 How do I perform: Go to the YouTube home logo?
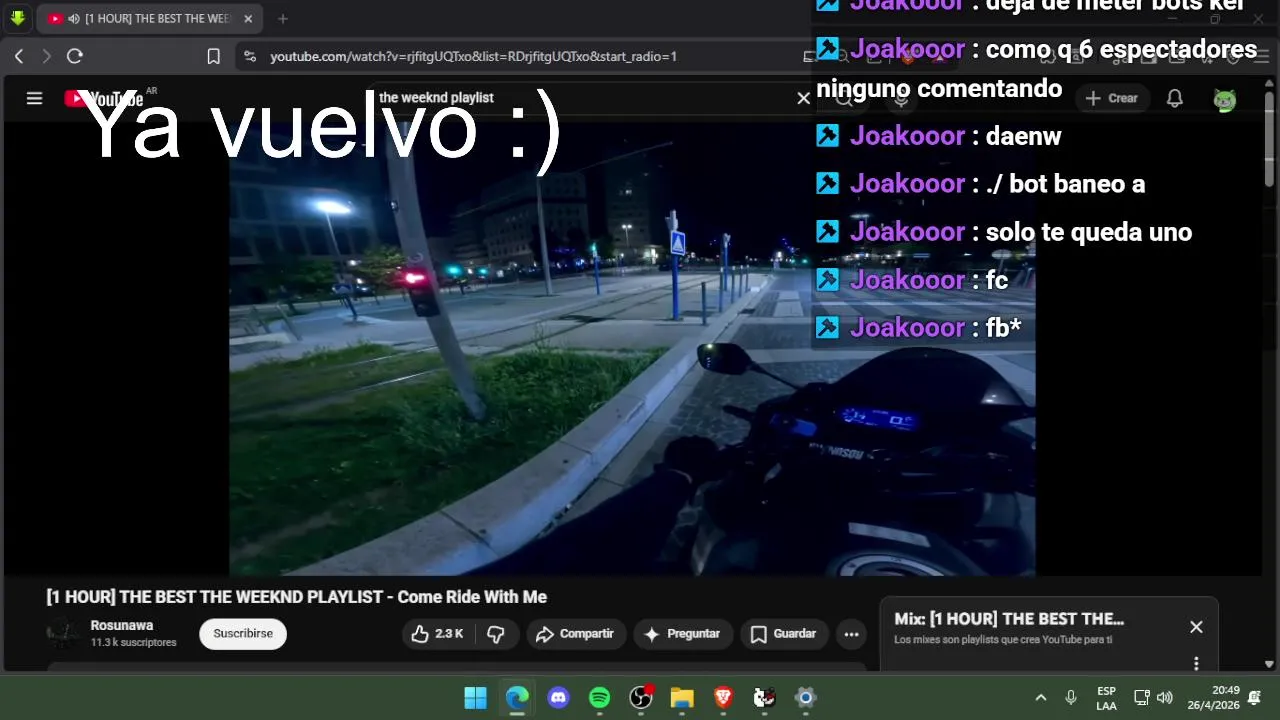click(x=104, y=98)
